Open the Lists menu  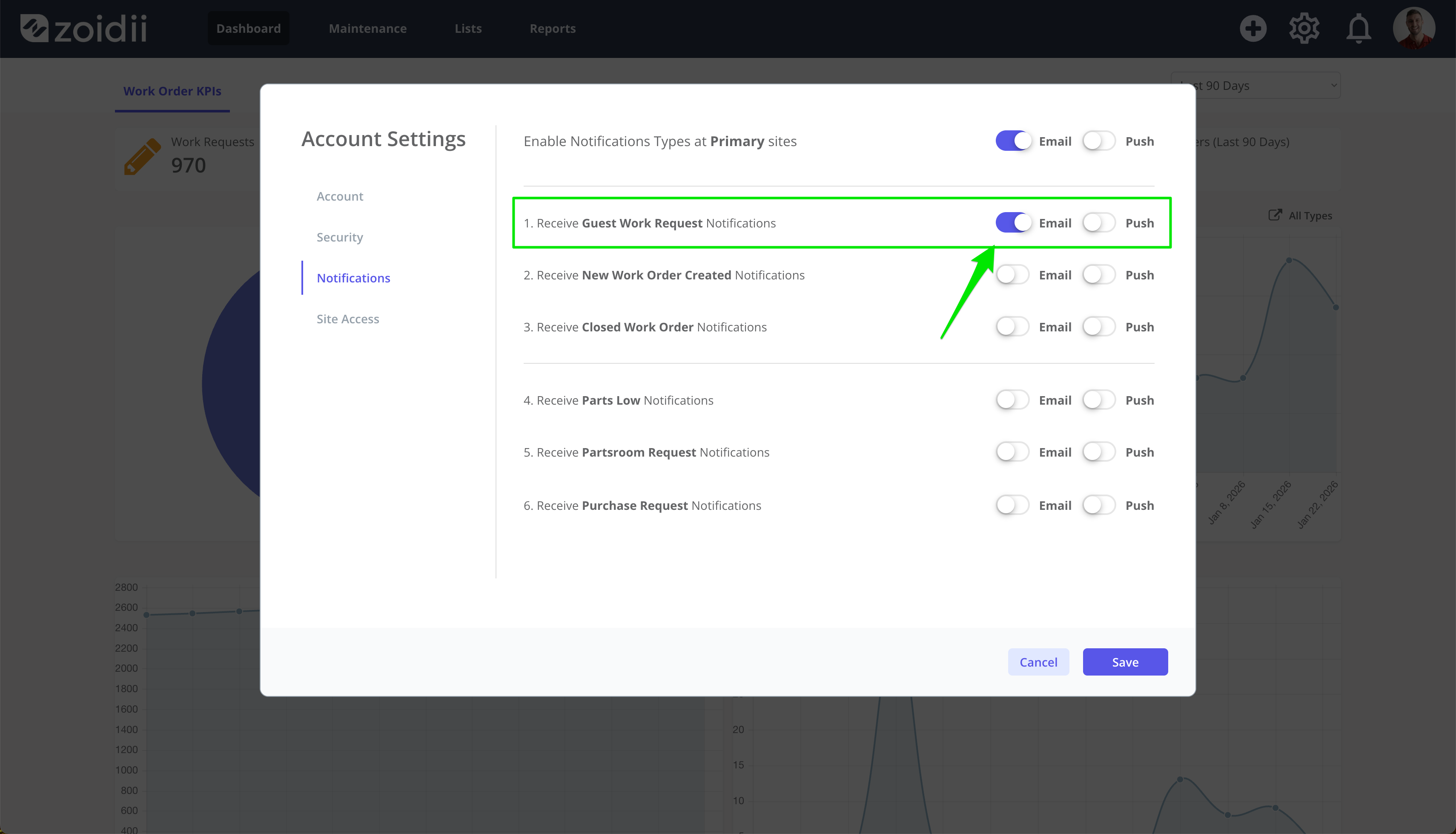468,28
